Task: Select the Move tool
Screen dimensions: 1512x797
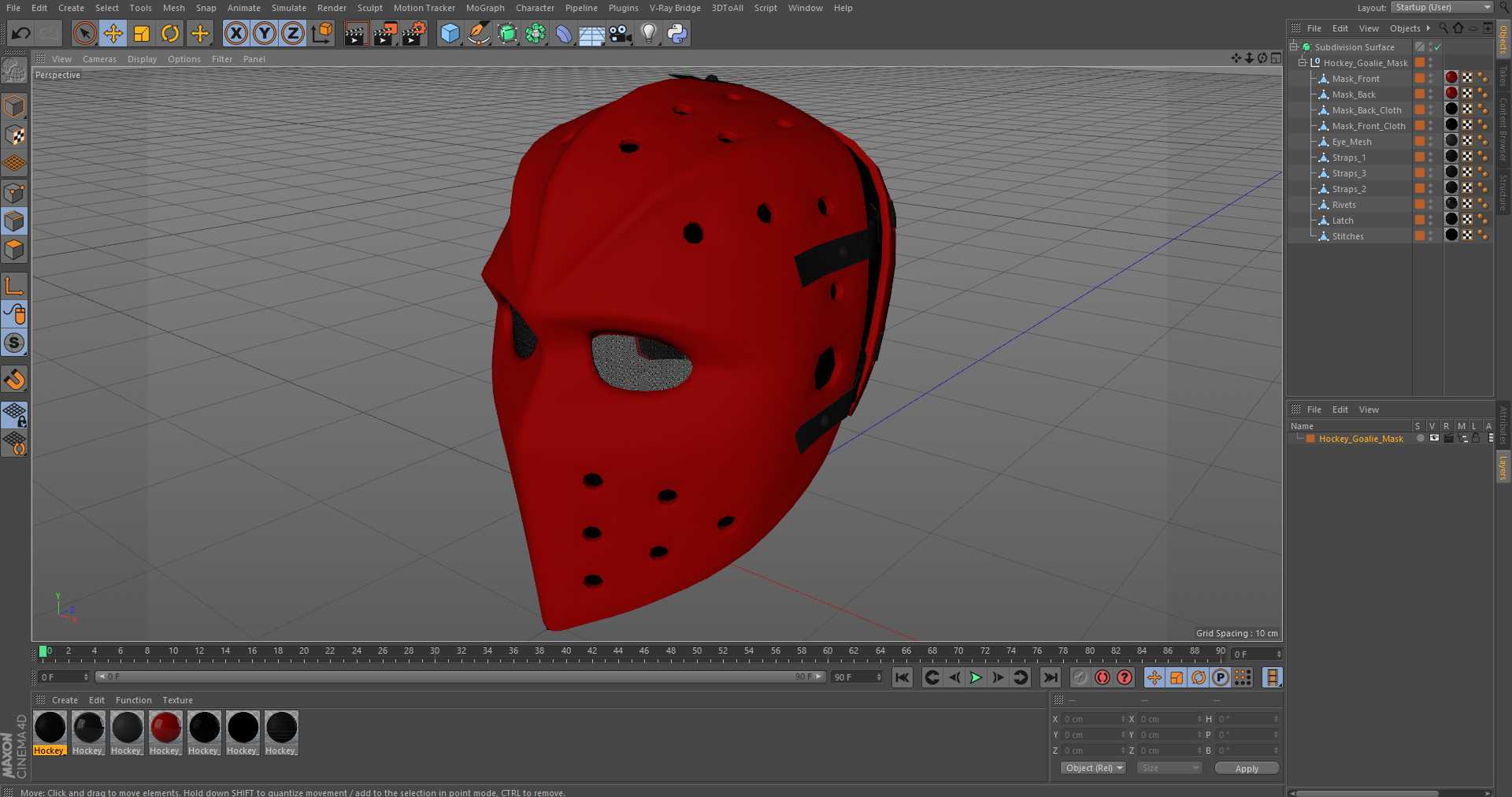Action: point(113,33)
